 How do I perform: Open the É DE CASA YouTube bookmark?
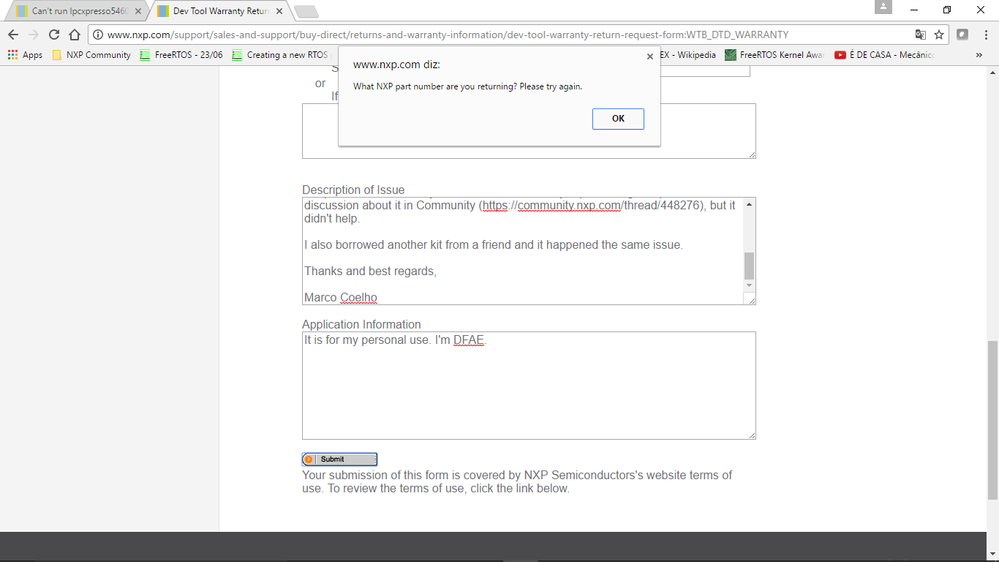(884, 55)
